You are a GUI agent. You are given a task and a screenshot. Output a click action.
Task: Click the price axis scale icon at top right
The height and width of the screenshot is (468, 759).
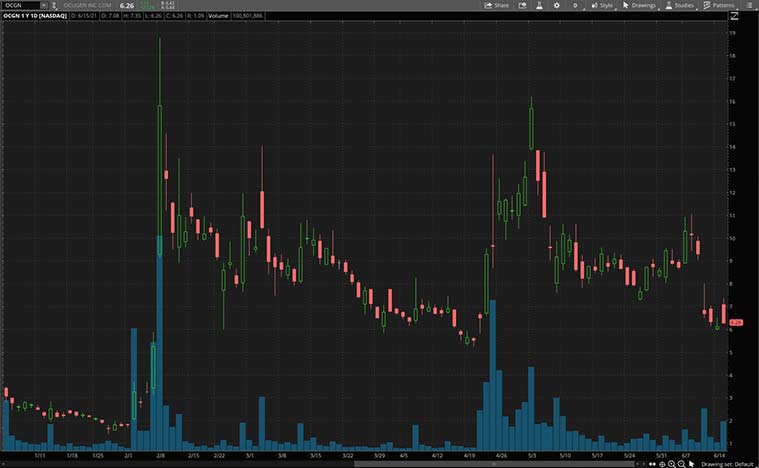click(x=734, y=16)
